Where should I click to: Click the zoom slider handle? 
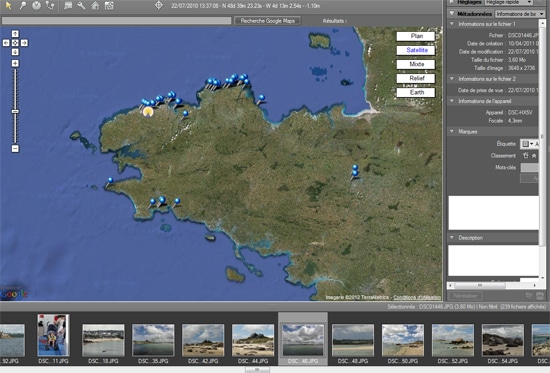pos(15,111)
